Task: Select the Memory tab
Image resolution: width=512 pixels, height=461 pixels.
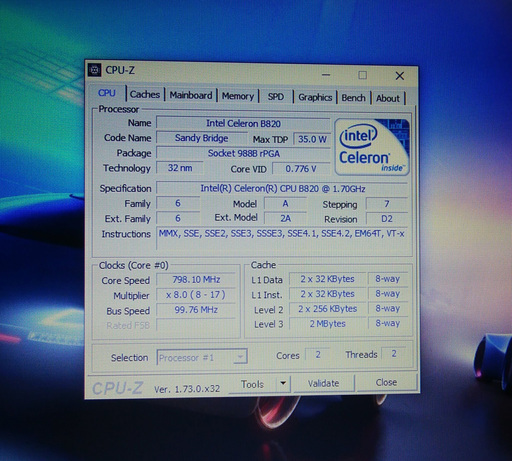Action: (x=238, y=96)
